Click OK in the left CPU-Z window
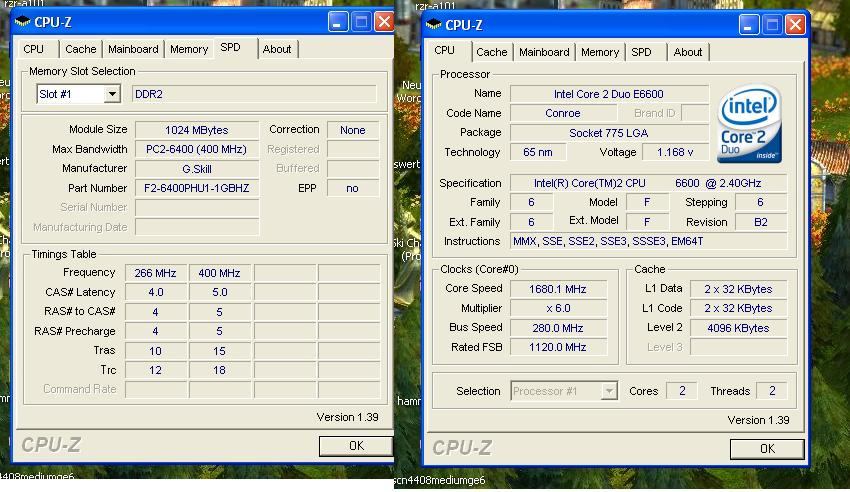The height and width of the screenshot is (492, 850). [356, 446]
